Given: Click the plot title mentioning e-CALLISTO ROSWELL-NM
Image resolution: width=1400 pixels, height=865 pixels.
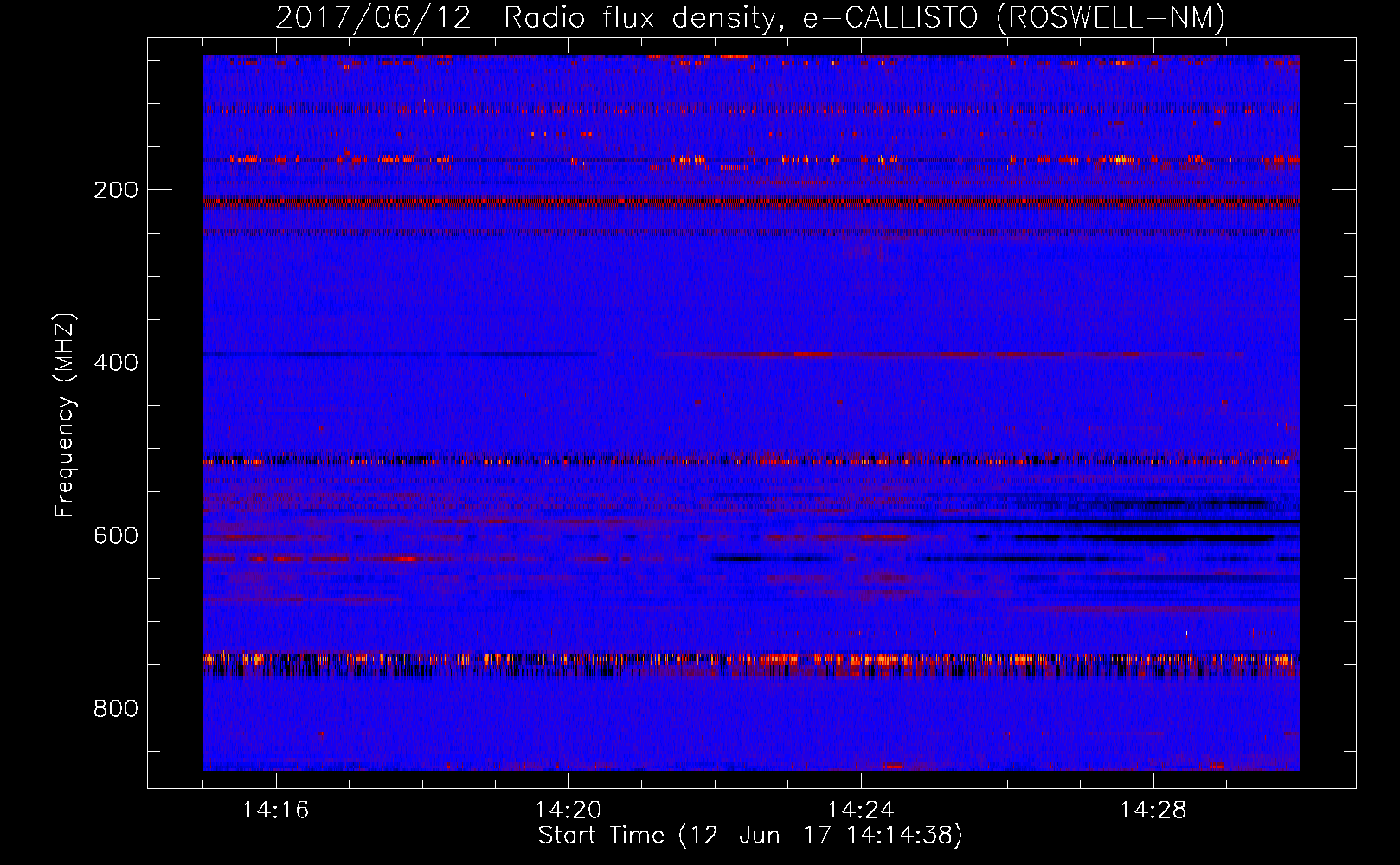Looking at the screenshot, I should tap(751, 17).
